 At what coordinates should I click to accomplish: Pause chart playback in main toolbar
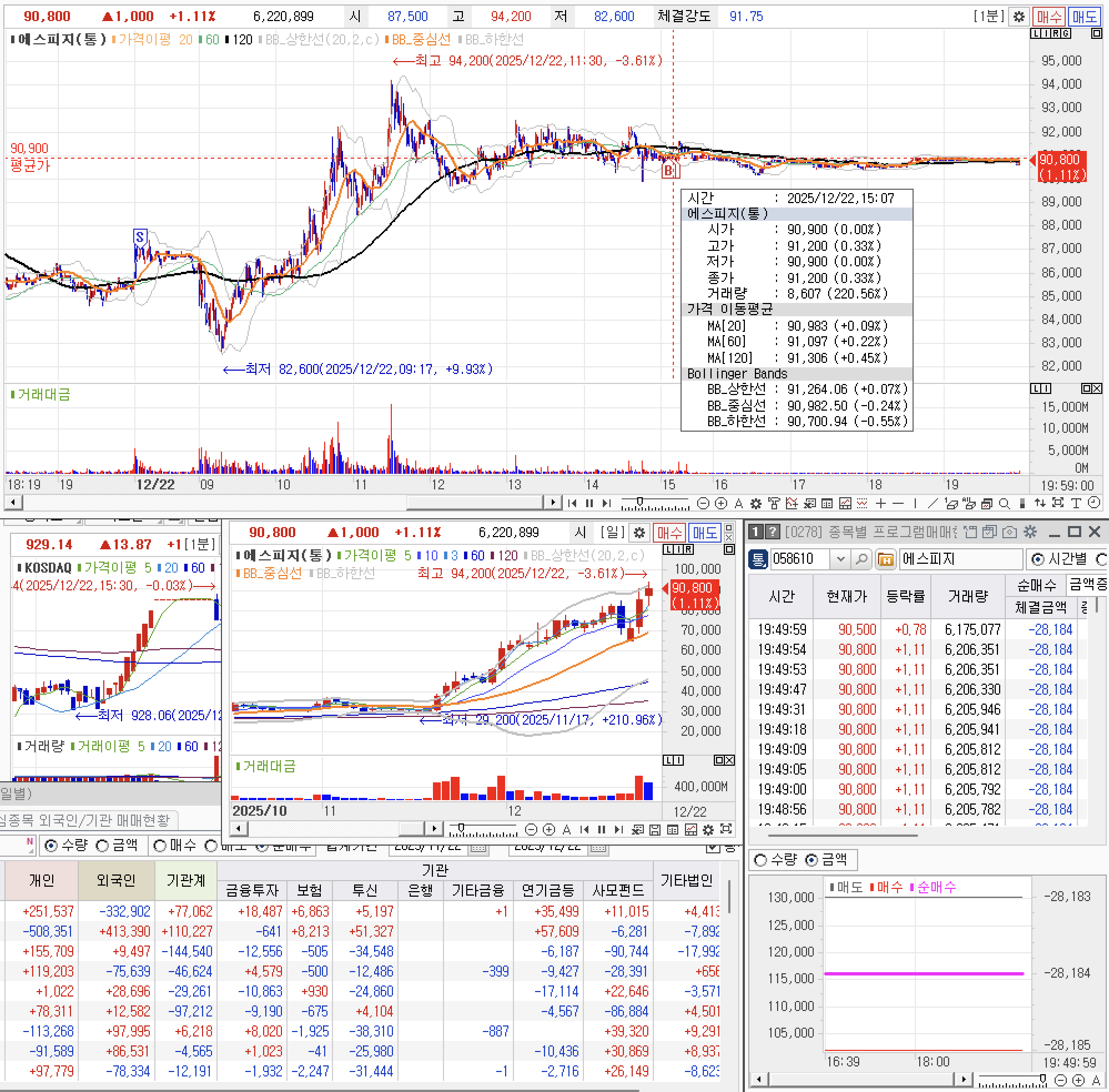tap(589, 504)
